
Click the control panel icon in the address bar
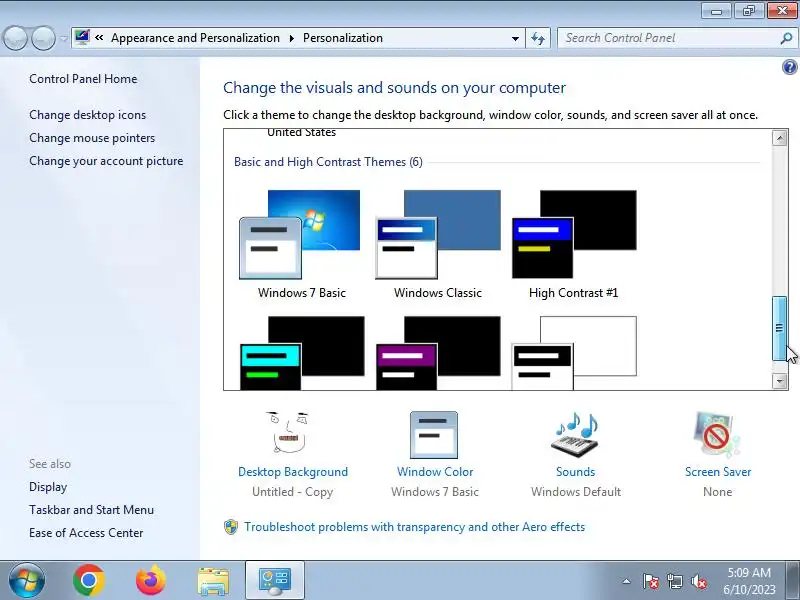point(82,37)
